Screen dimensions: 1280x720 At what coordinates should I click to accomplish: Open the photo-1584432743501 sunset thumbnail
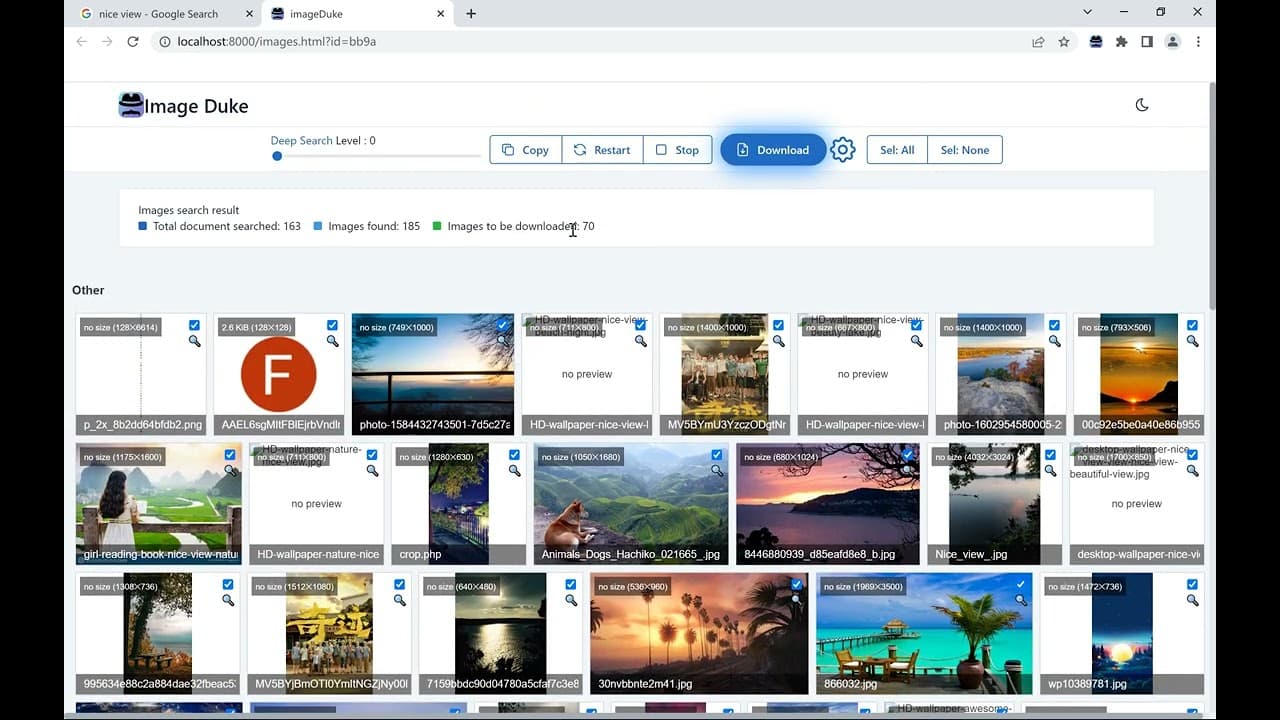(x=433, y=374)
